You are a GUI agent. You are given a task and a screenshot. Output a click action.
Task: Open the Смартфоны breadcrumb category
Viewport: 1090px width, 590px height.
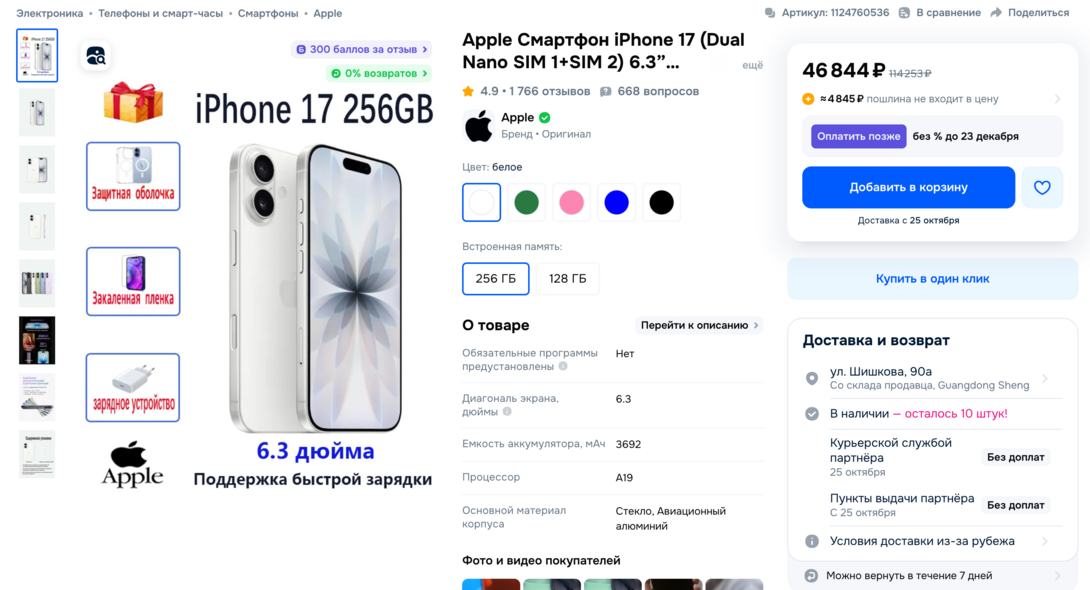pyautogui.click(x=268, y=13)
